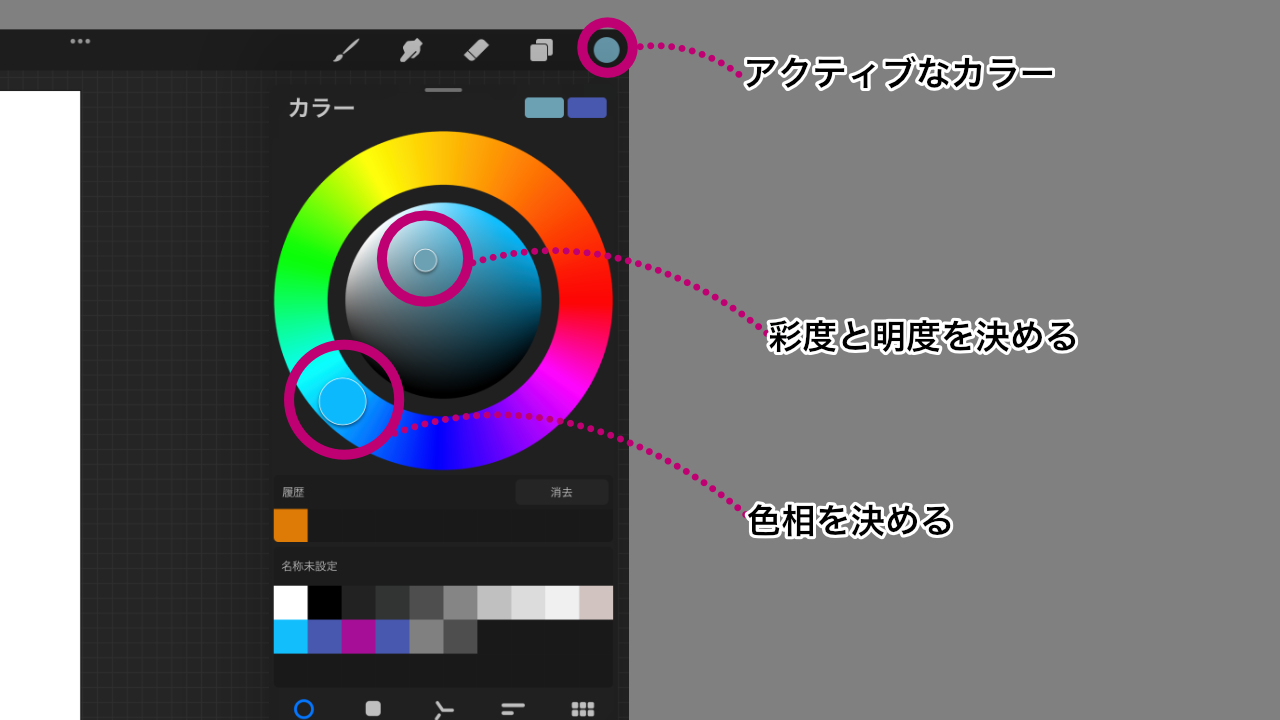Choose indigo swatch right of magenta

tap(393, 636)
